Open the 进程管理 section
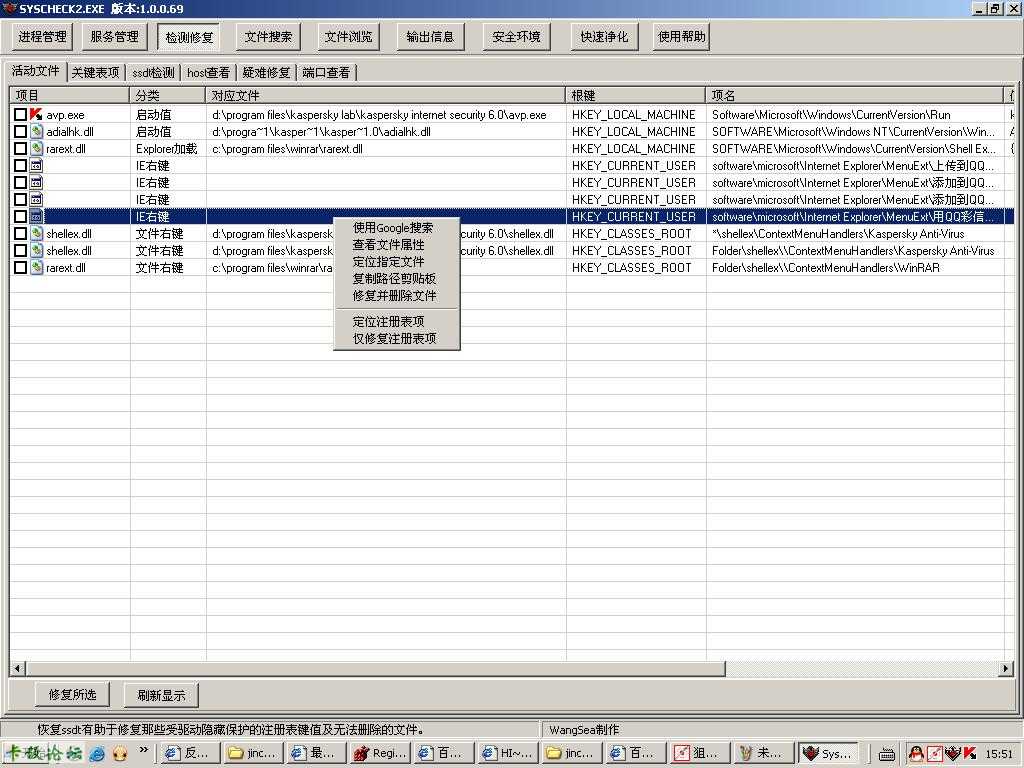The height and width of the screenshot is (768, 1024). point(42,37)
